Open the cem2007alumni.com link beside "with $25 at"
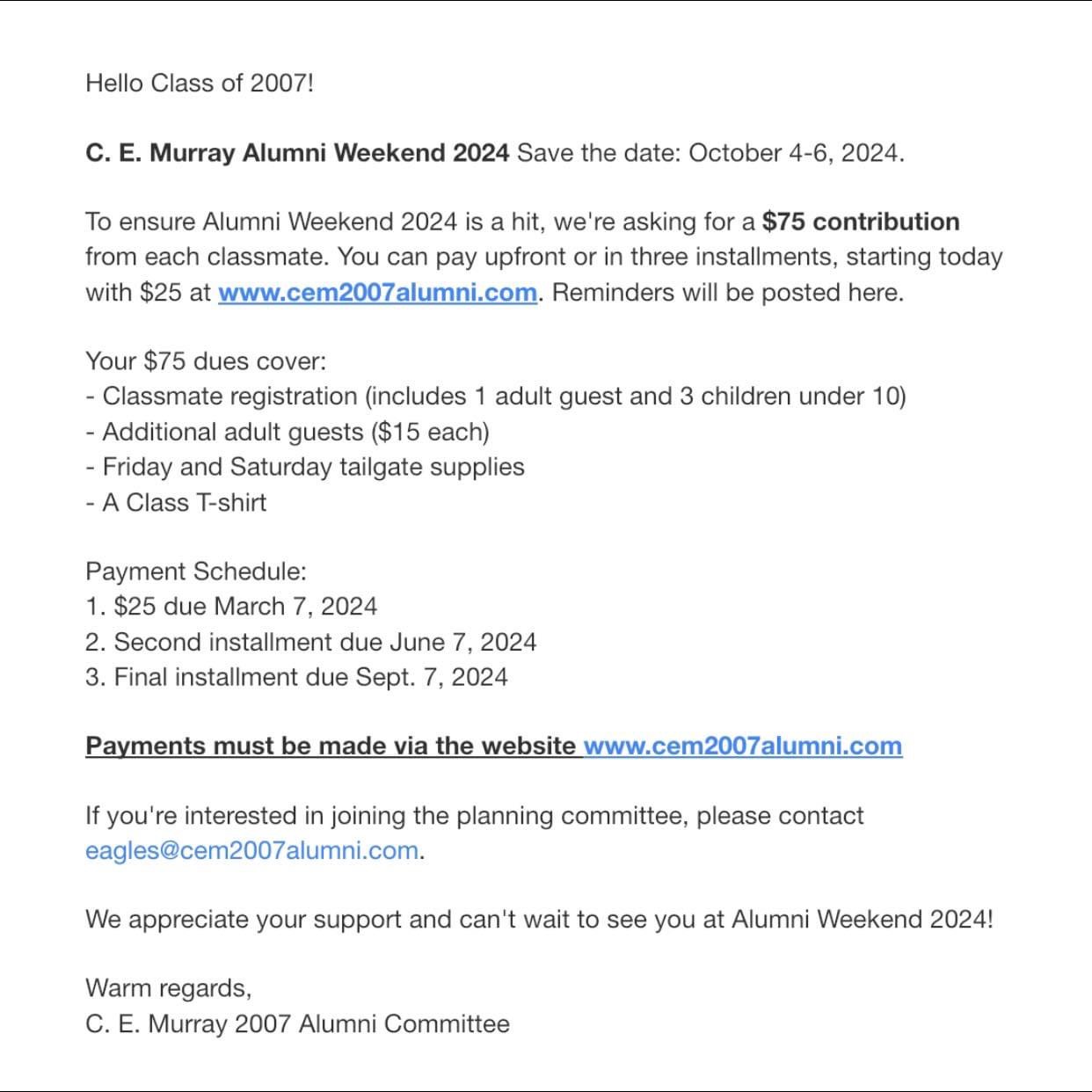Screen dimensions: 1092x1092 tap(377, 292)
